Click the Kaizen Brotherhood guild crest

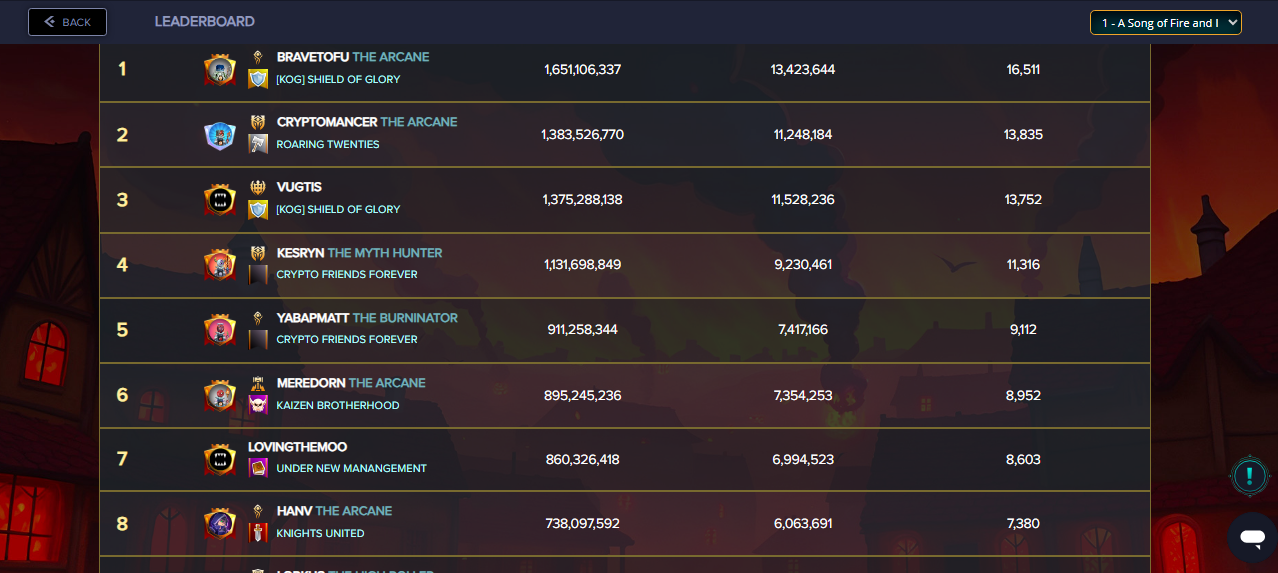(258, 405)
